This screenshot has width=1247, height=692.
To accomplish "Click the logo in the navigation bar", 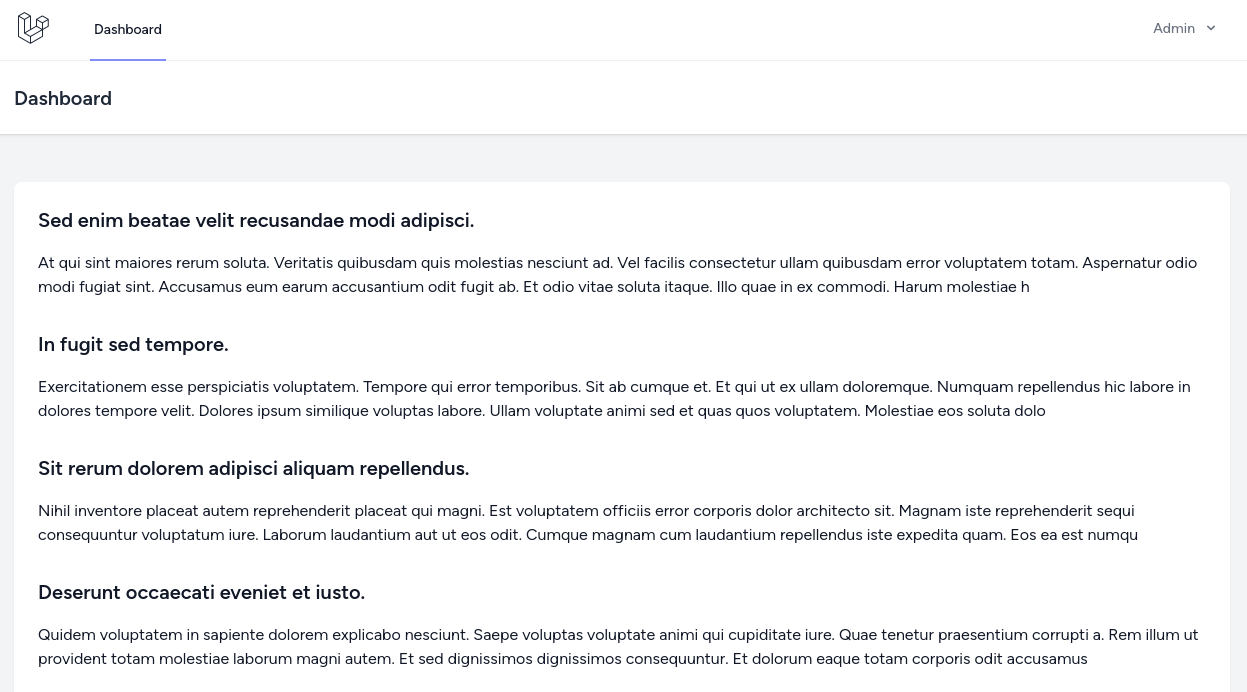I will point(33,28).
